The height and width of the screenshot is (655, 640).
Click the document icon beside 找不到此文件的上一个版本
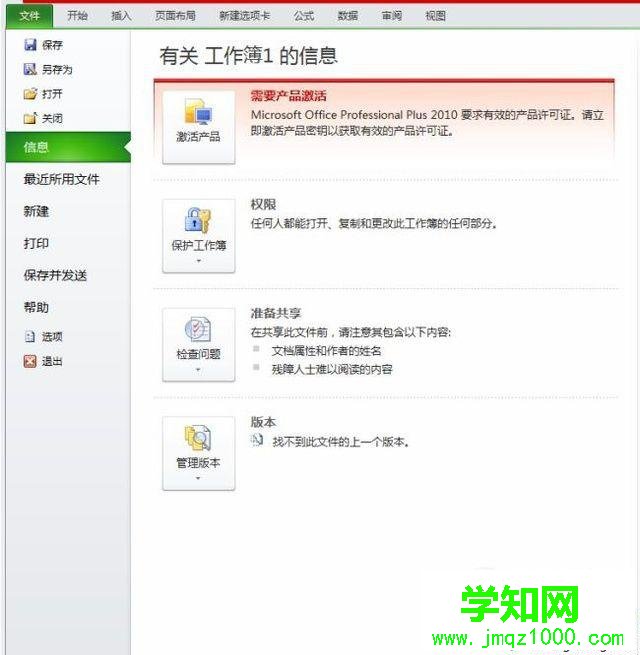[257, 440]
